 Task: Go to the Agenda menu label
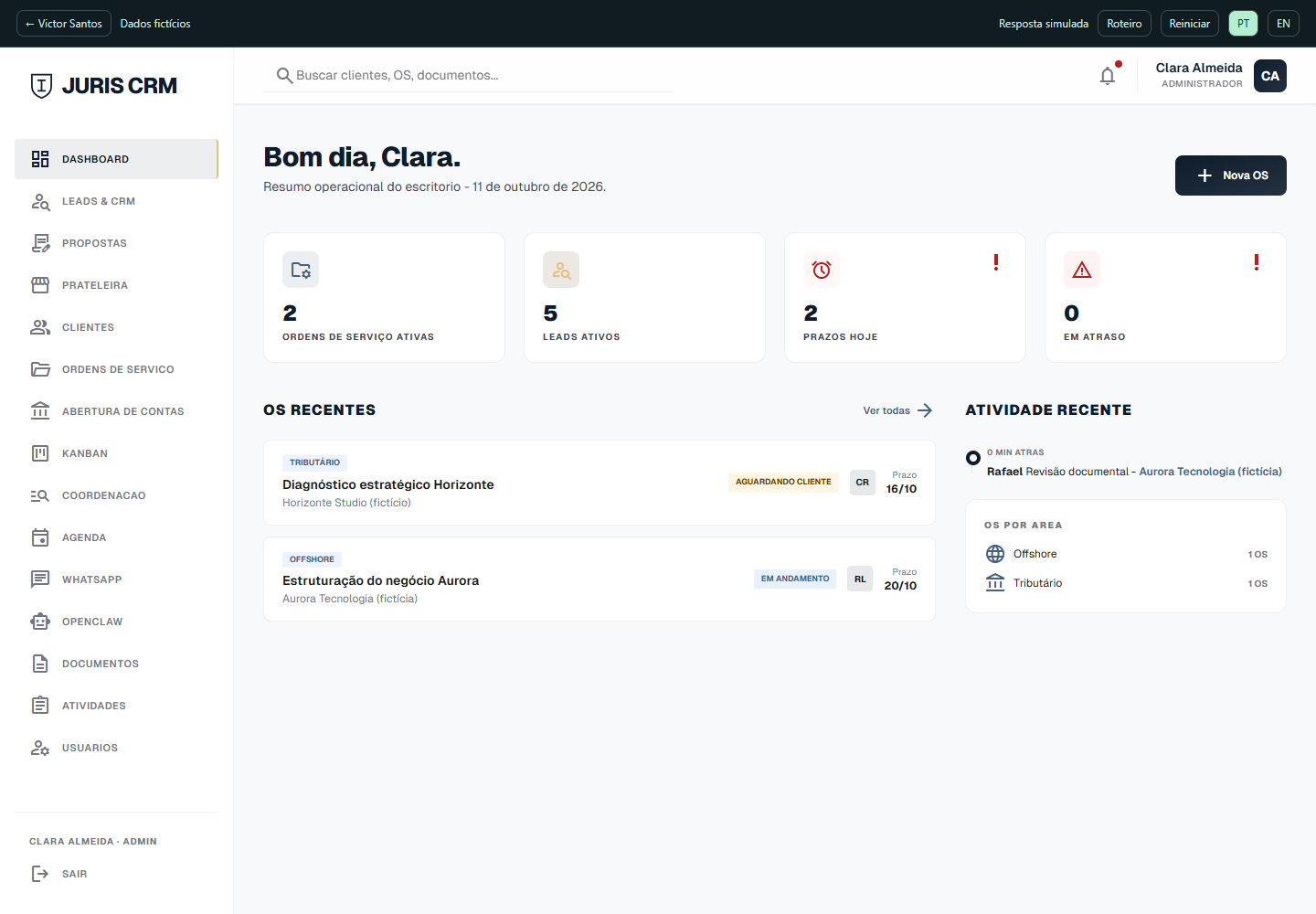(84, 537)
